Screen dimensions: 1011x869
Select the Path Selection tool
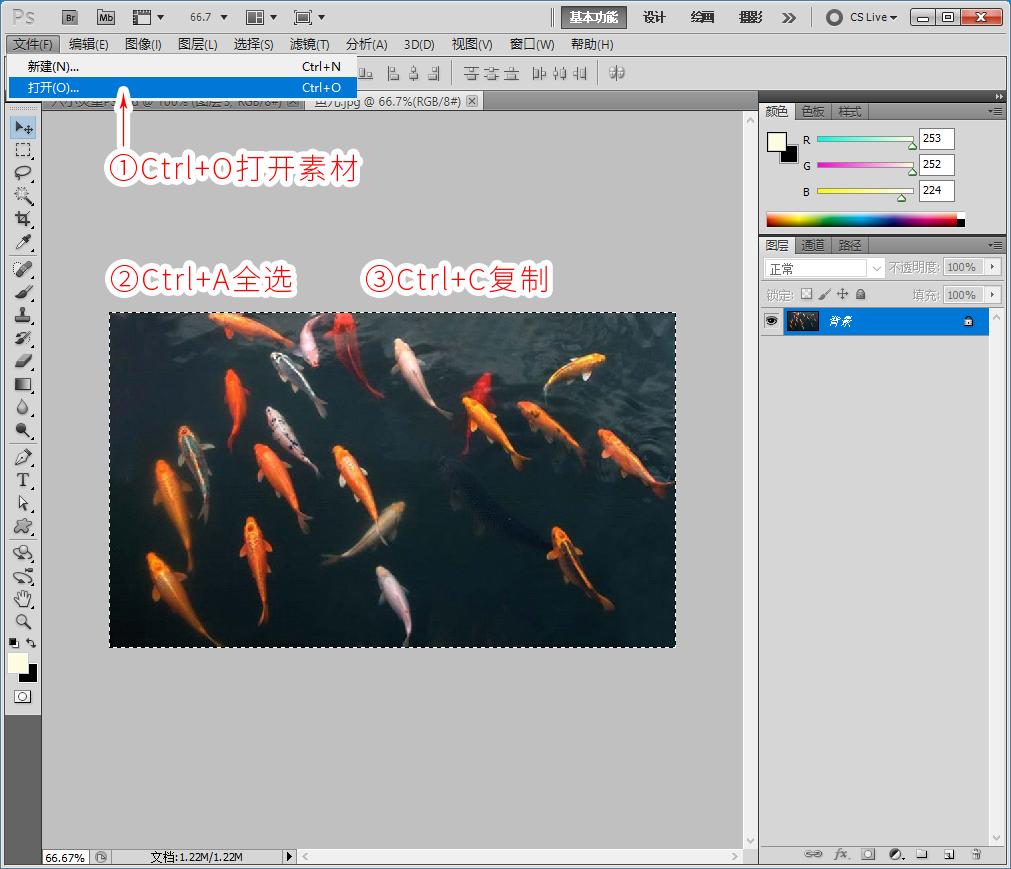23,503
